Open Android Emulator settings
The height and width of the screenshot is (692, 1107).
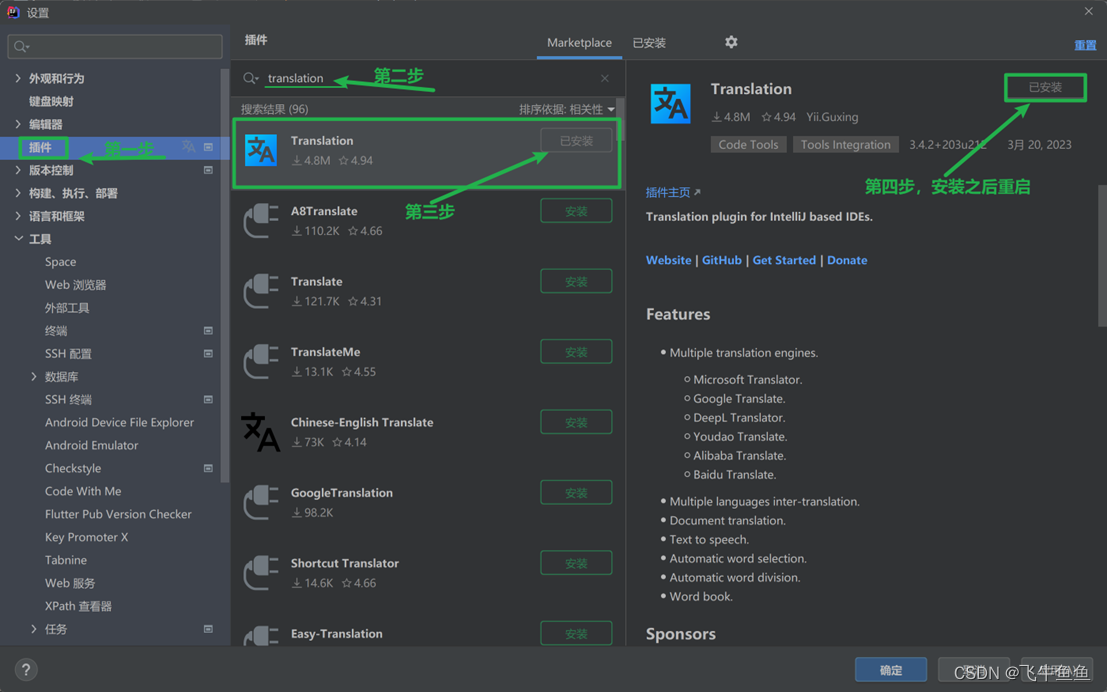(x=91, y=446)
